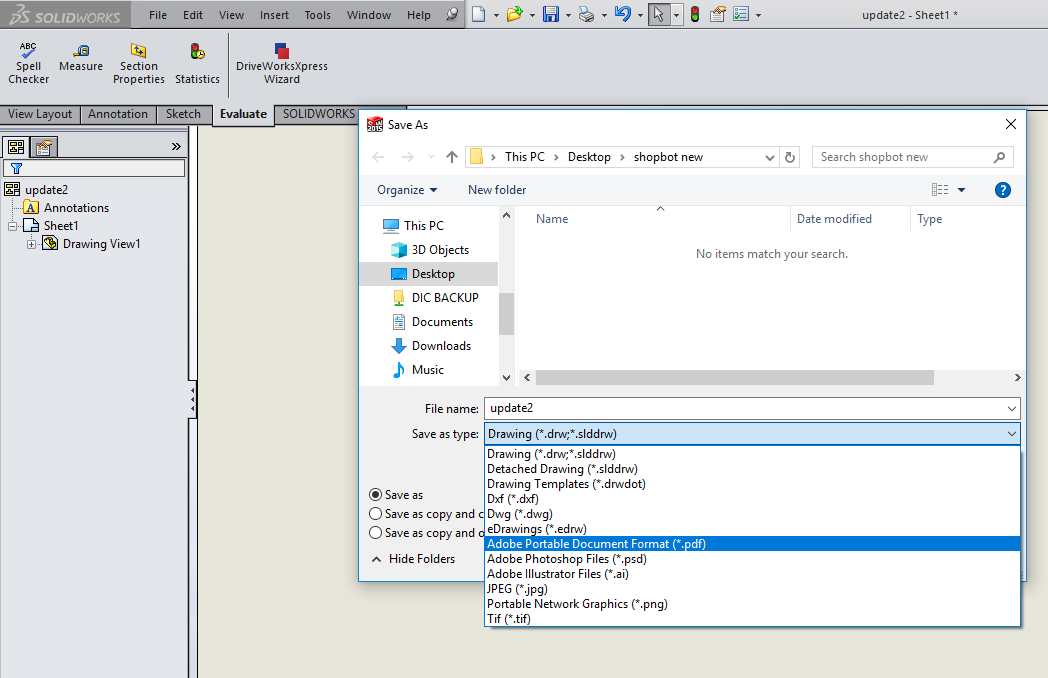Select the second Save as copy radio option
1048x678 pixels.
pyautogui.click(x=376, y=532)
